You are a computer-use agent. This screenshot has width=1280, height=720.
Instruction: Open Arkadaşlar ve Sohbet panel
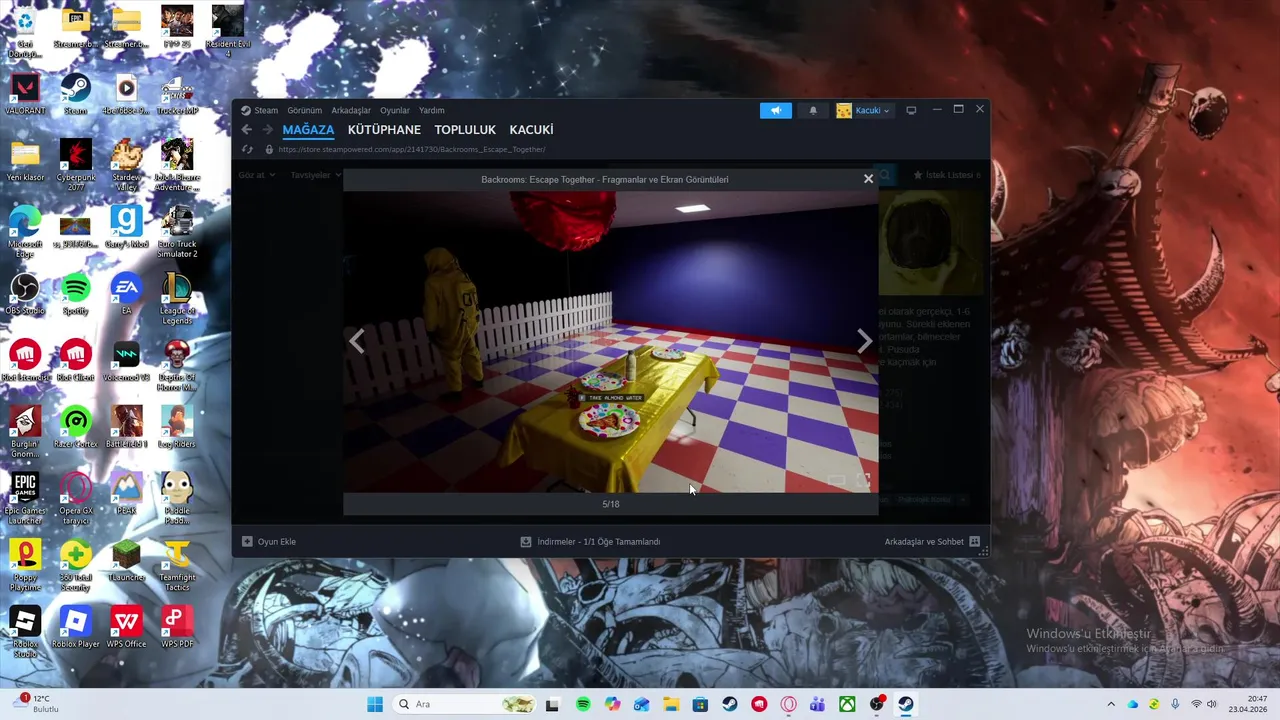932,542
